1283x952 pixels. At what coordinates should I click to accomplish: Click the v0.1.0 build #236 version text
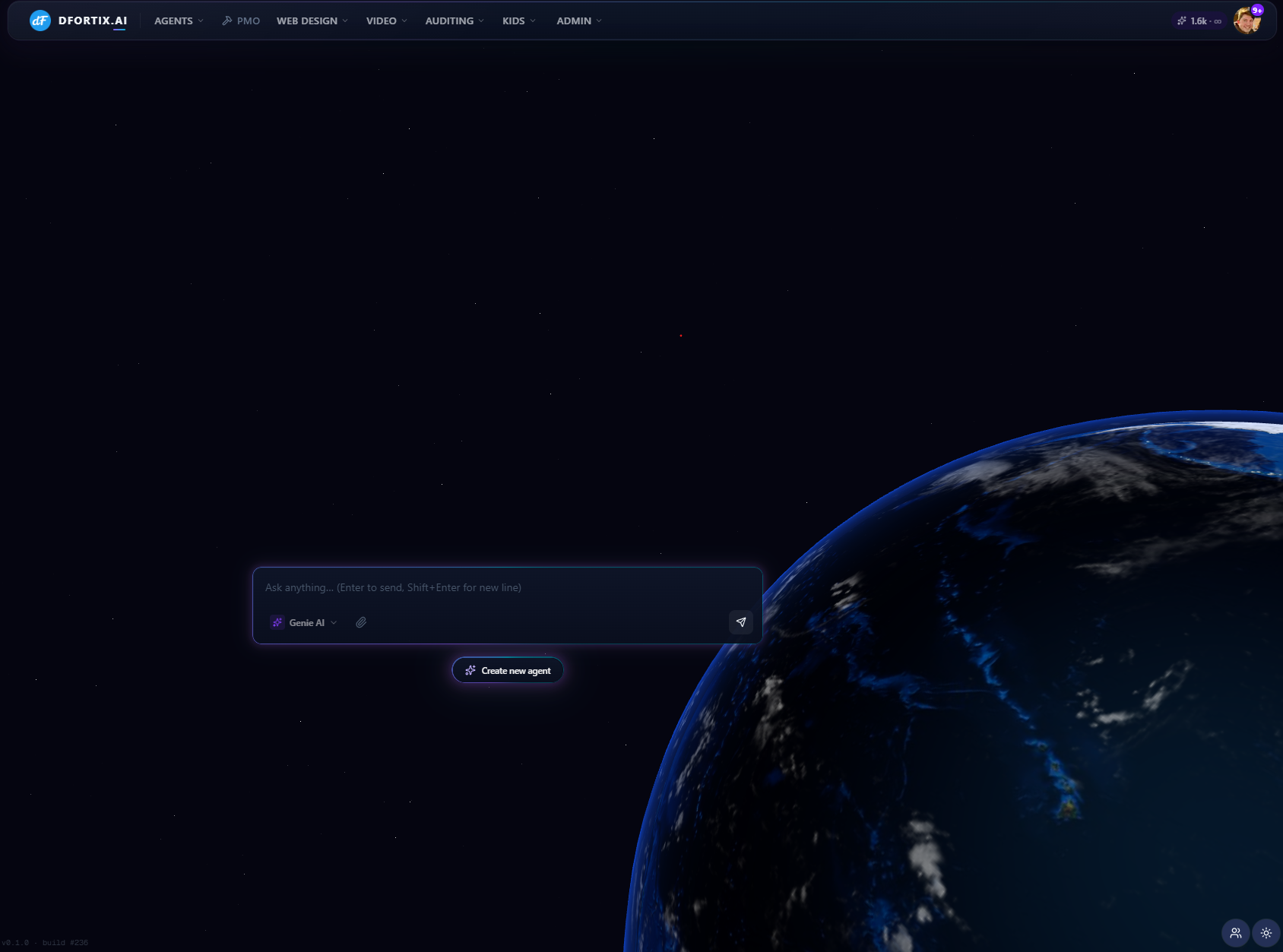[x=45, y=943]
